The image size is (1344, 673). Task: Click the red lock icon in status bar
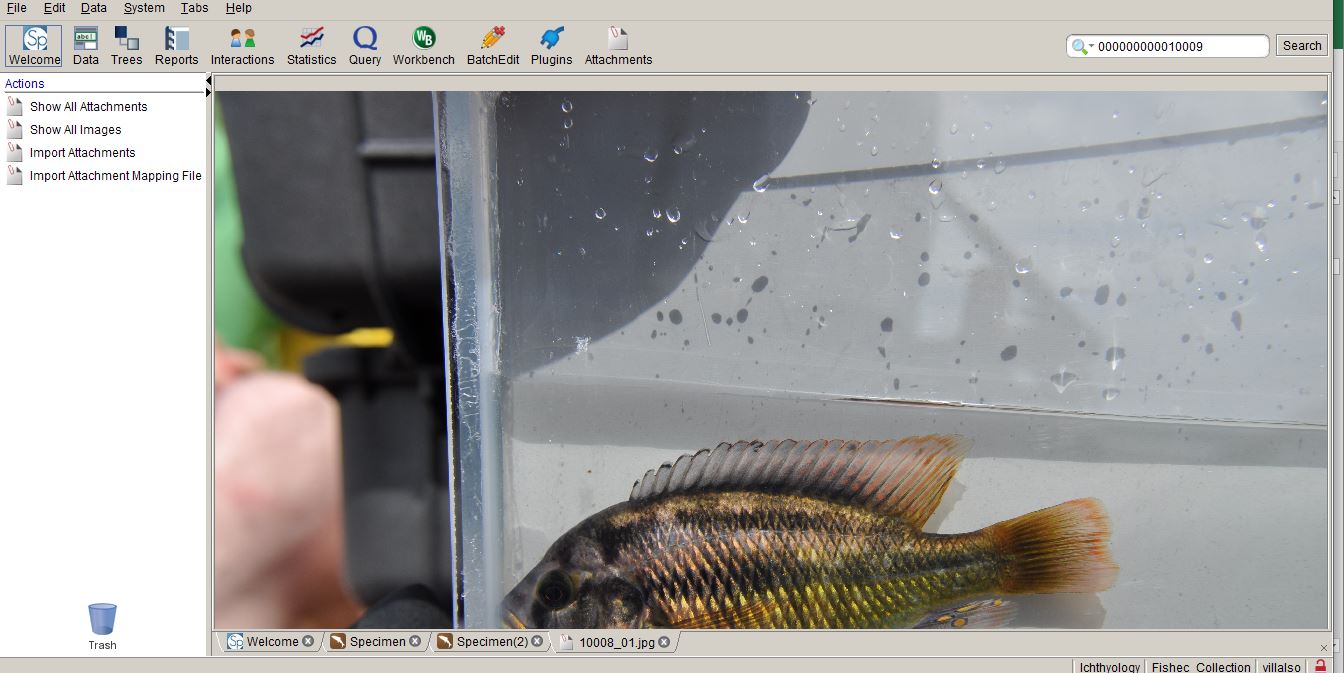coord(1320,666)
